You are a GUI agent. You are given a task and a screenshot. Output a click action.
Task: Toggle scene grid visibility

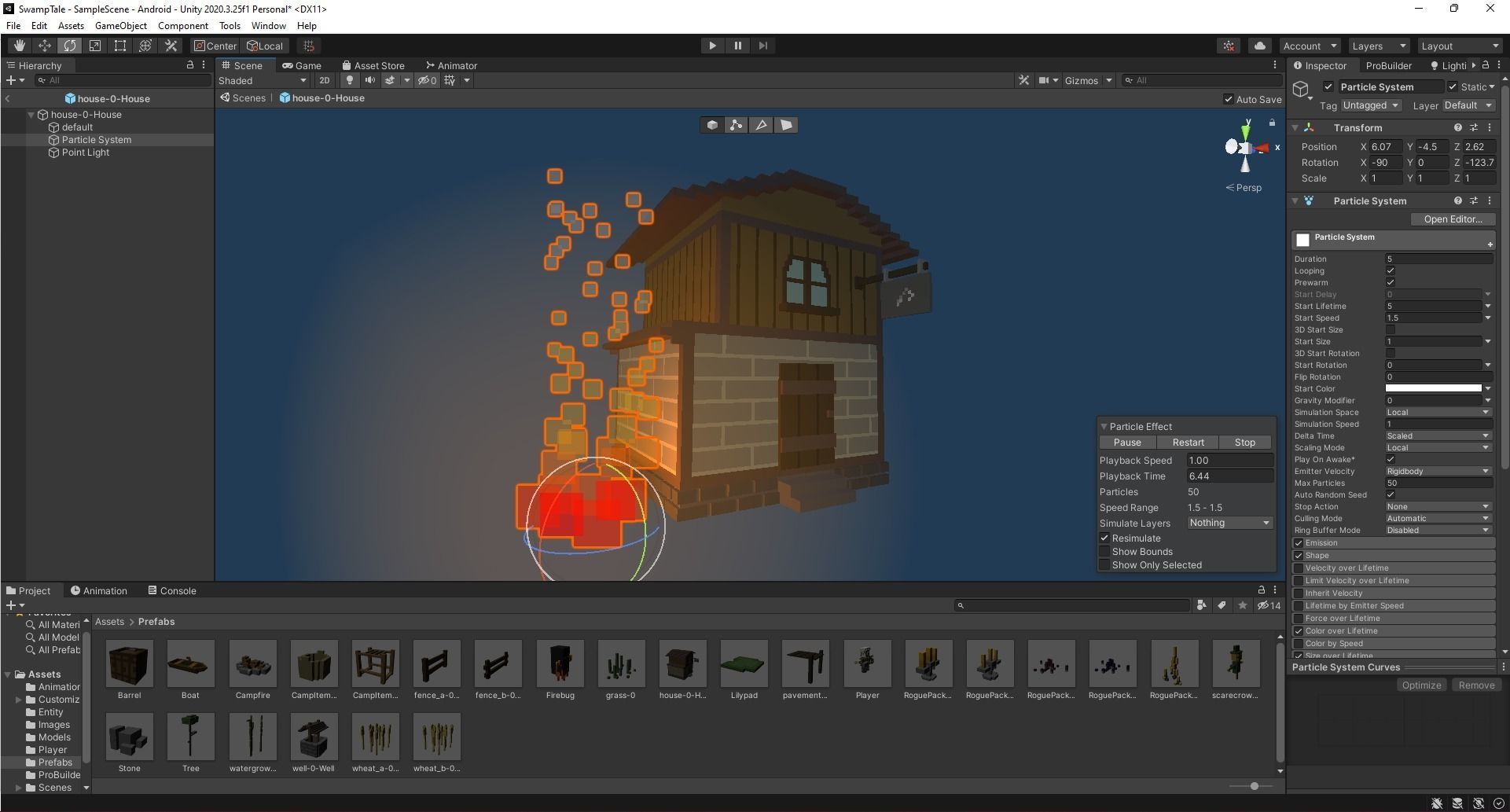pyautogui.click(x=450, y=80)
